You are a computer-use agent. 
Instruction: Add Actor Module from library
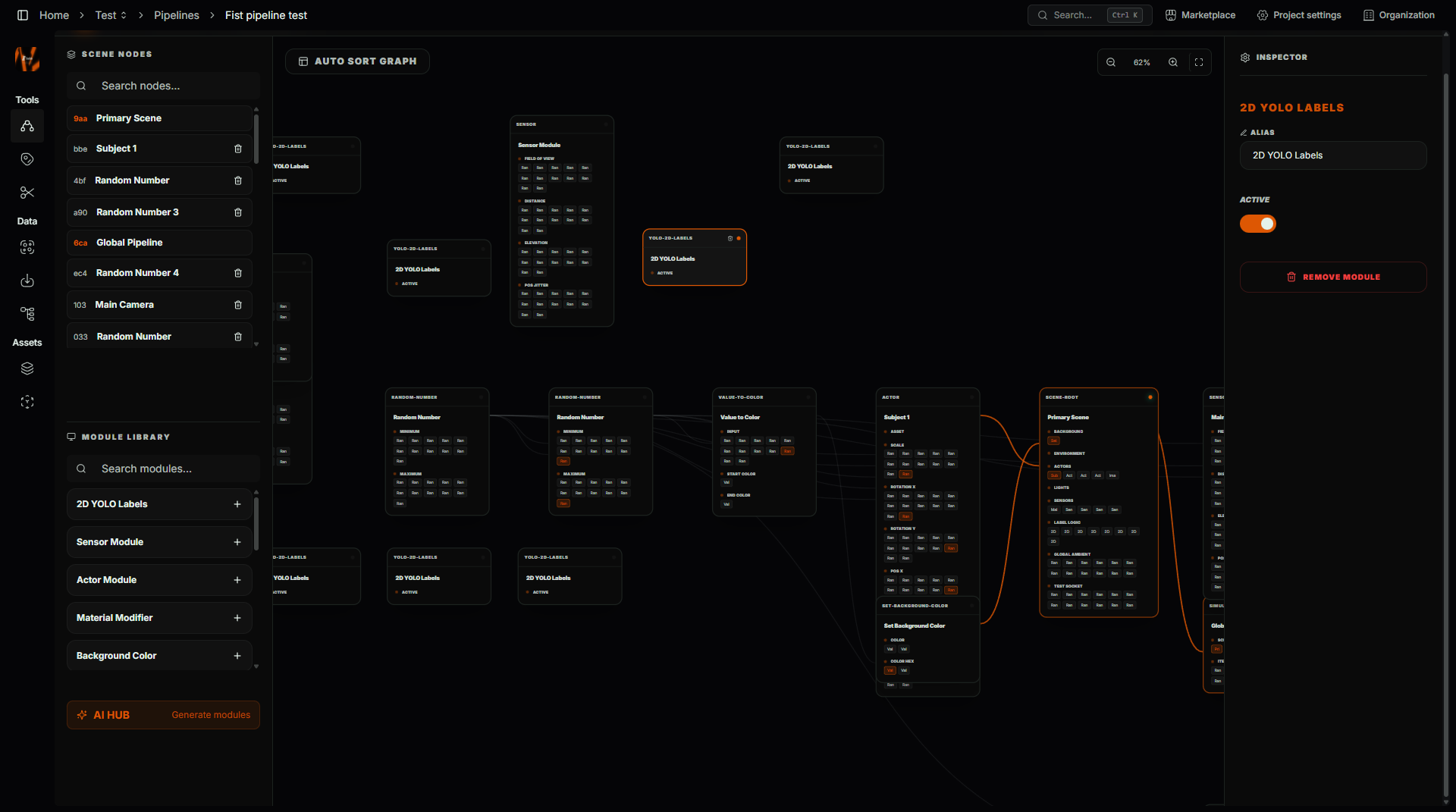point(237,580)
